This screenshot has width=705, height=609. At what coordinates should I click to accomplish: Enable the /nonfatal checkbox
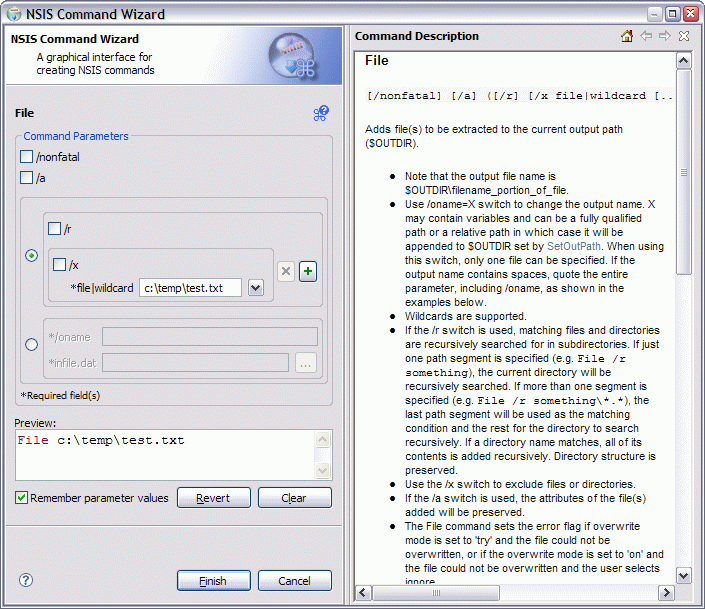pyautogui.click(x=27, y=157)
